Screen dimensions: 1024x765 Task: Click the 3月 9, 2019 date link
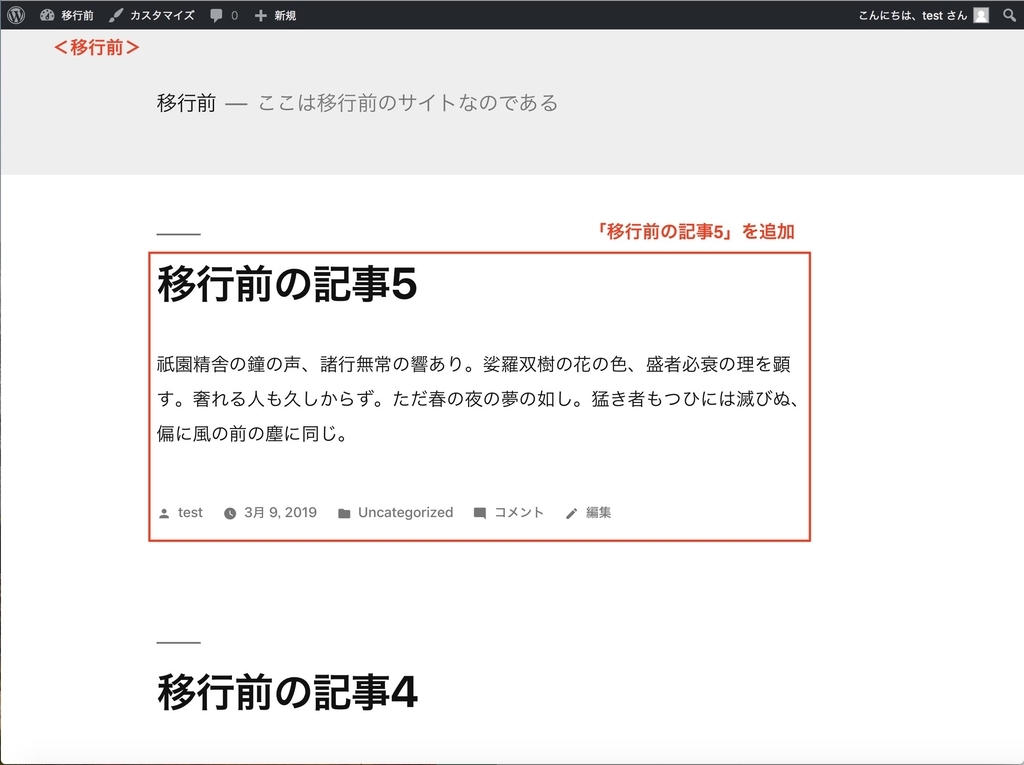pos(280,512)
